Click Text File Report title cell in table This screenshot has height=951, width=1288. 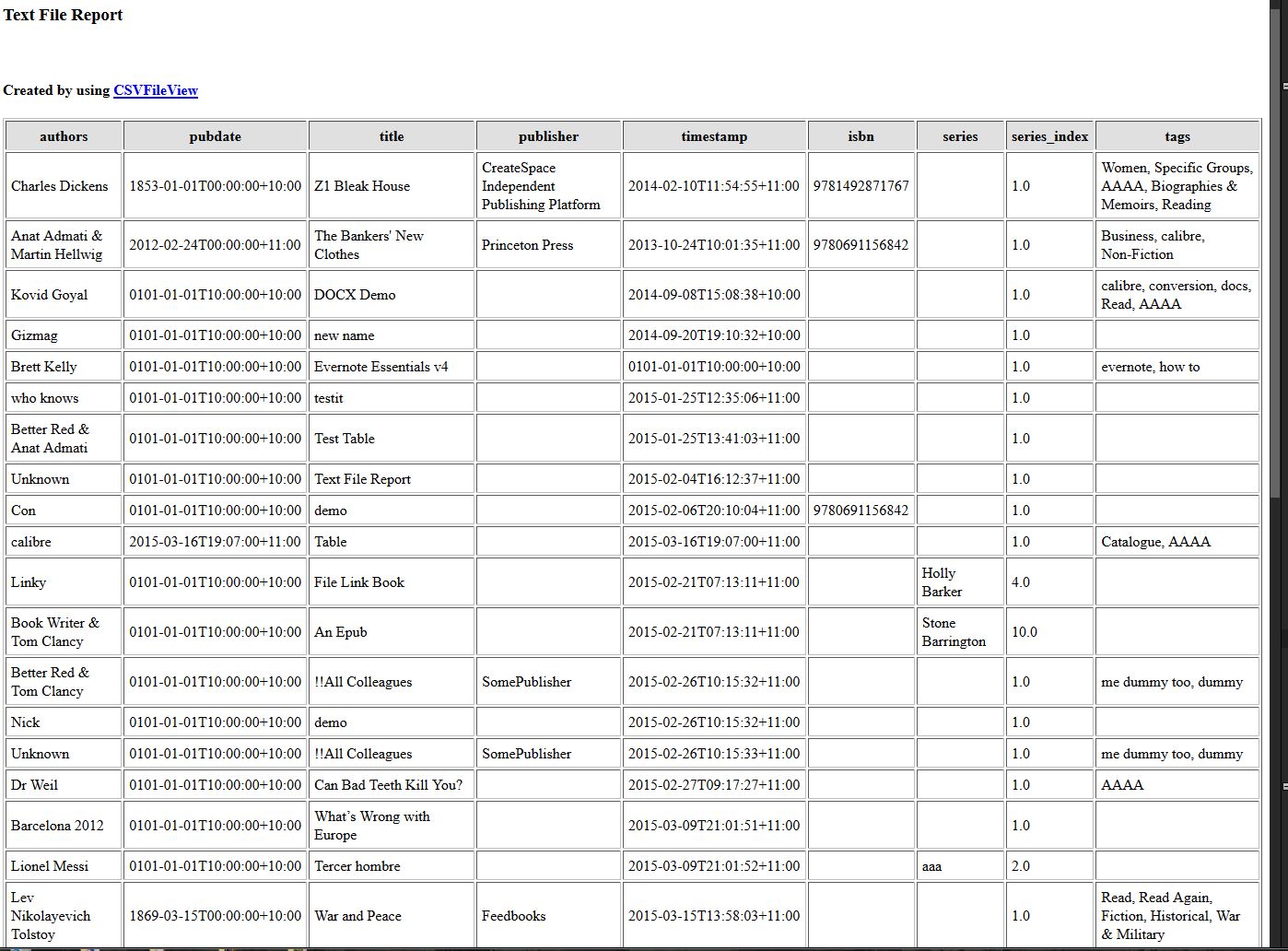pos(392,479)
